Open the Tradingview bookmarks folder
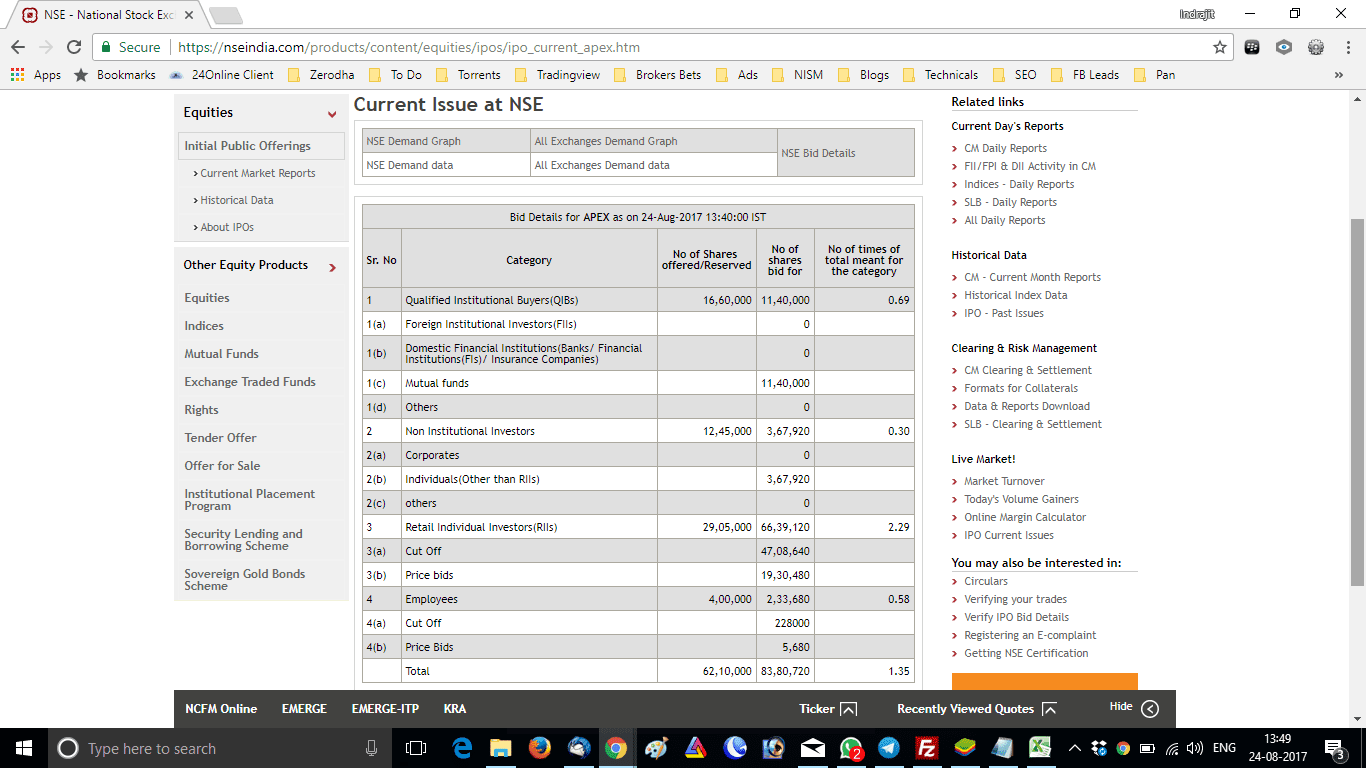The width and height of the screenshot is (1366, 768). point(558,75)
